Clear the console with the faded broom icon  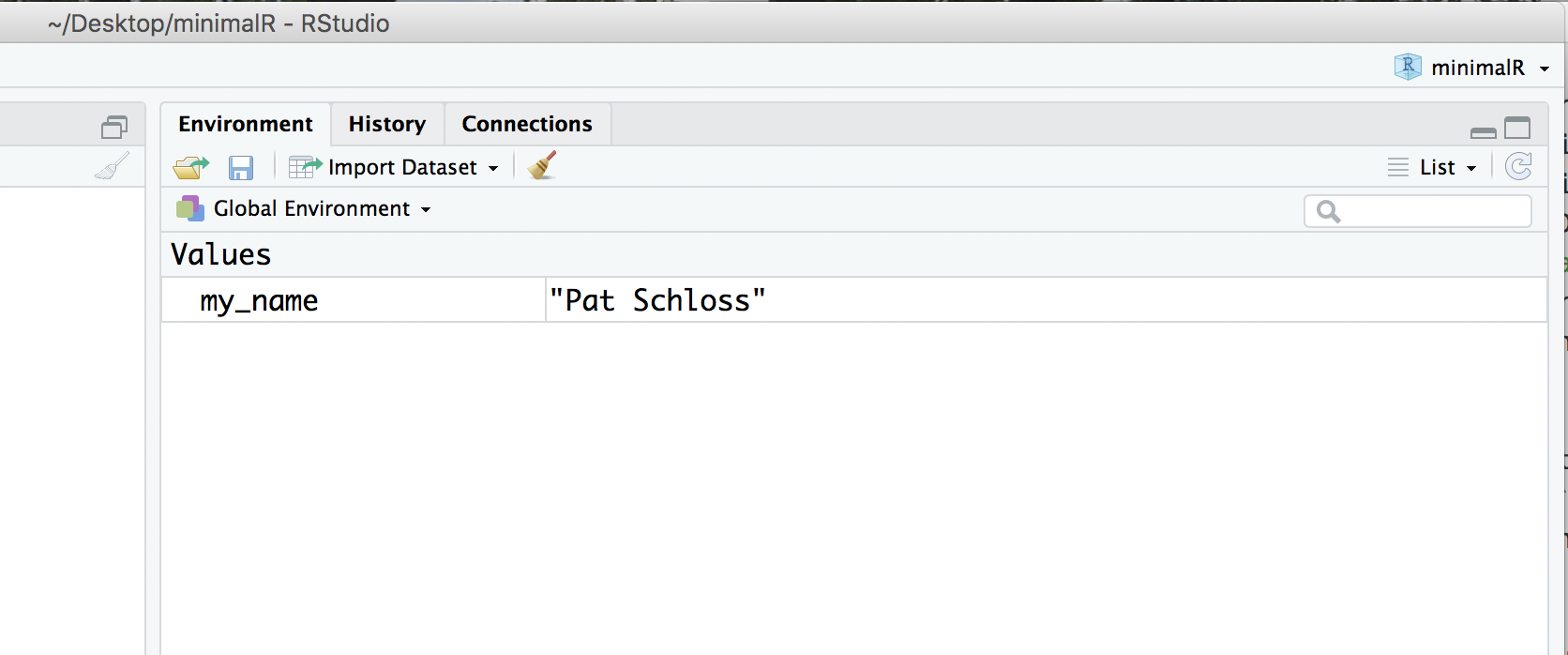pyautogui.click(x=113, y=167)
